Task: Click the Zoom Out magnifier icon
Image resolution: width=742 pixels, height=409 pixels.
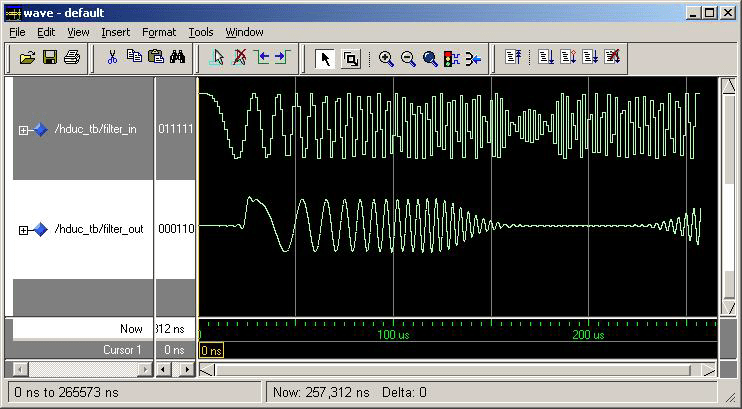Action: coord(408,58)
